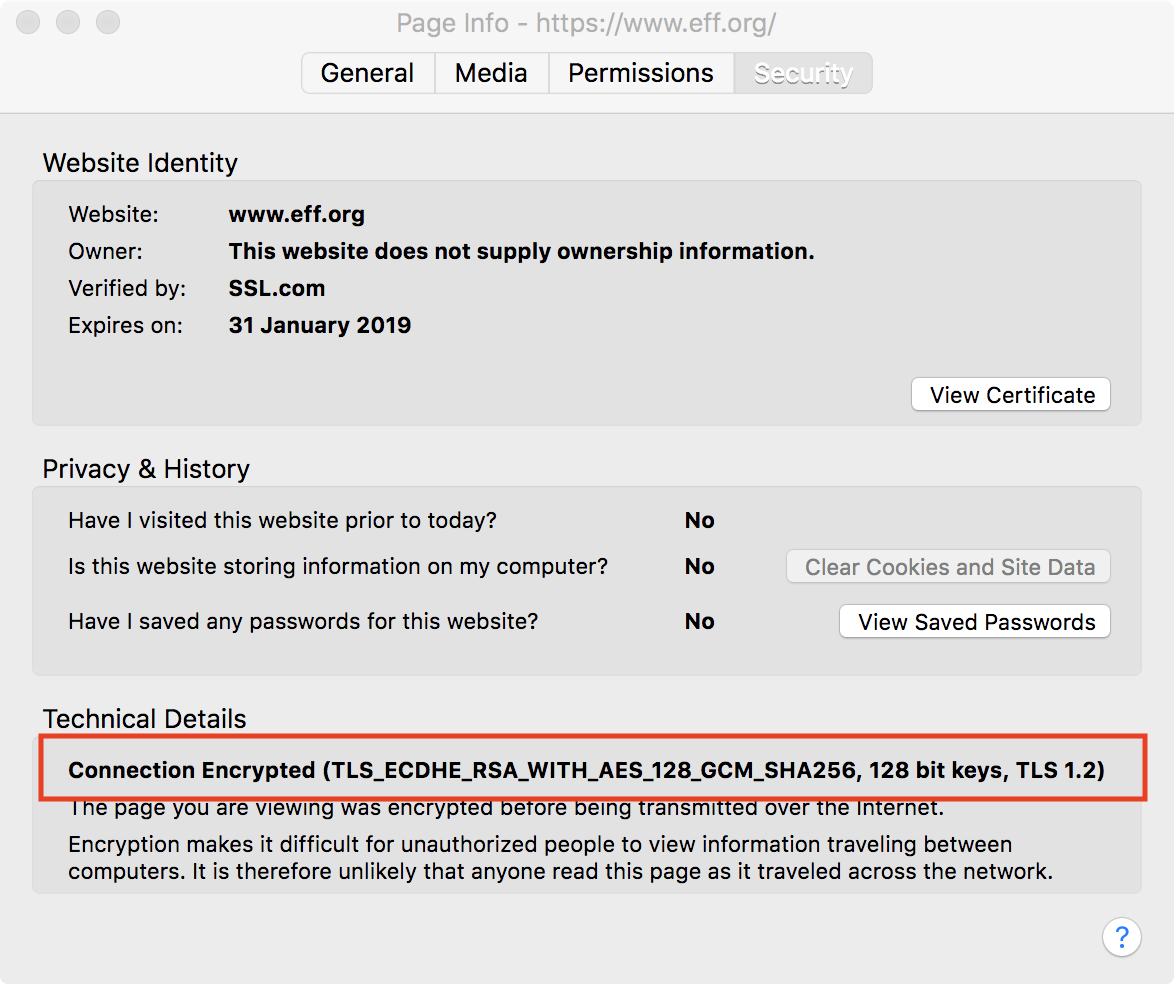Viewport: 1174px width, 984px height.
Task: Click 'Have I visited this website' question
Action: 282,520
